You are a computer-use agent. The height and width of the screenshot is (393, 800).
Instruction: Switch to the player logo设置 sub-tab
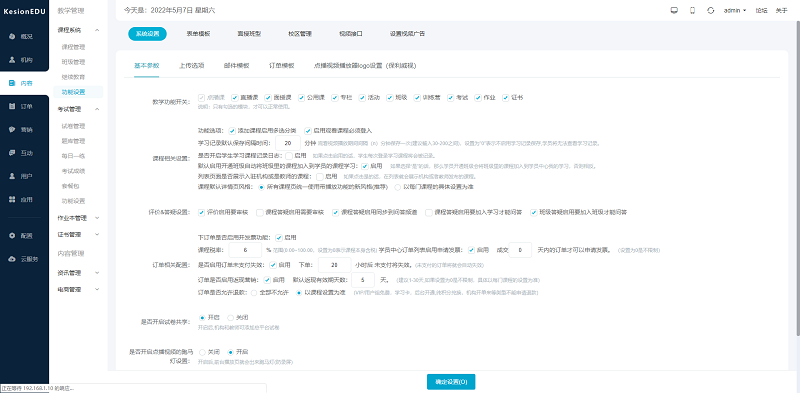pyautogui.click(x=366, y=65)
